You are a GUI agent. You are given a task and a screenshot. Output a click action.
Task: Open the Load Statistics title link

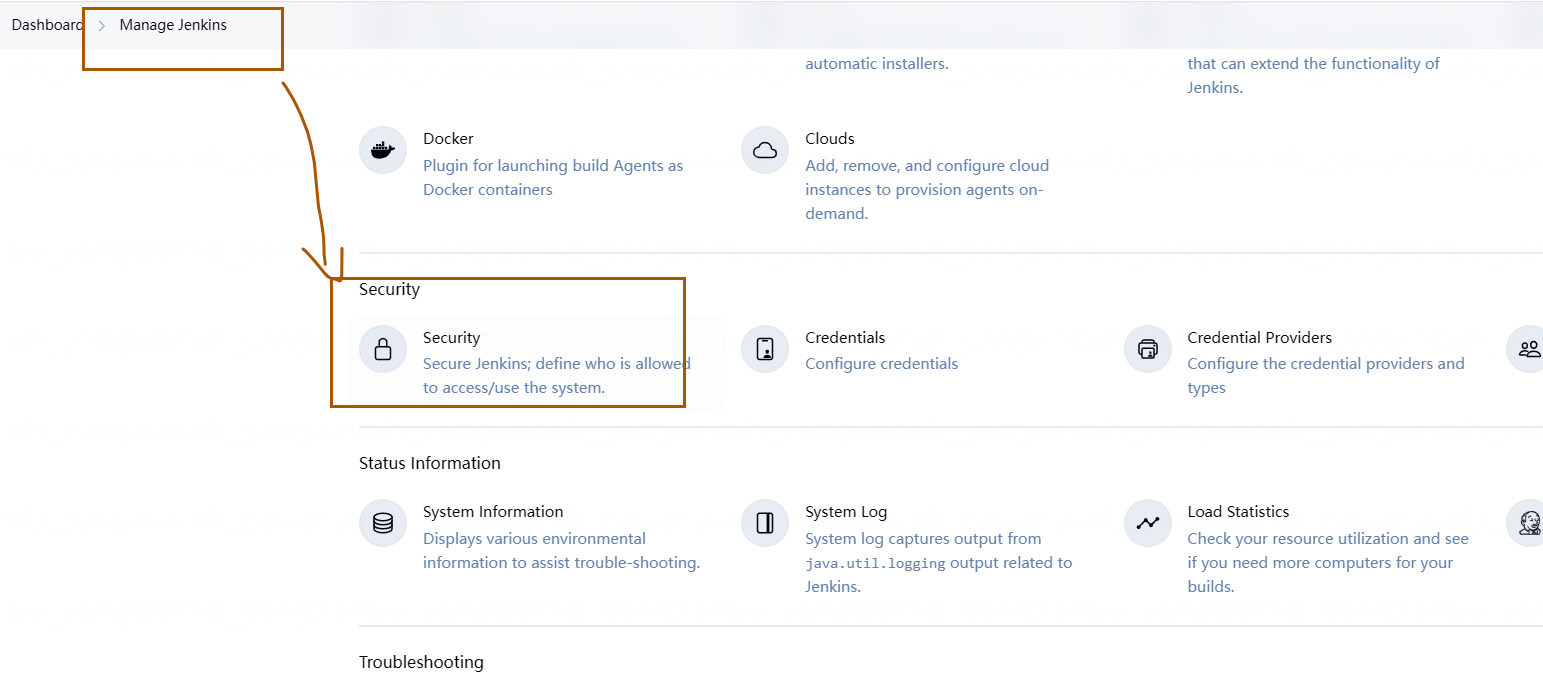coord(1238,511)
